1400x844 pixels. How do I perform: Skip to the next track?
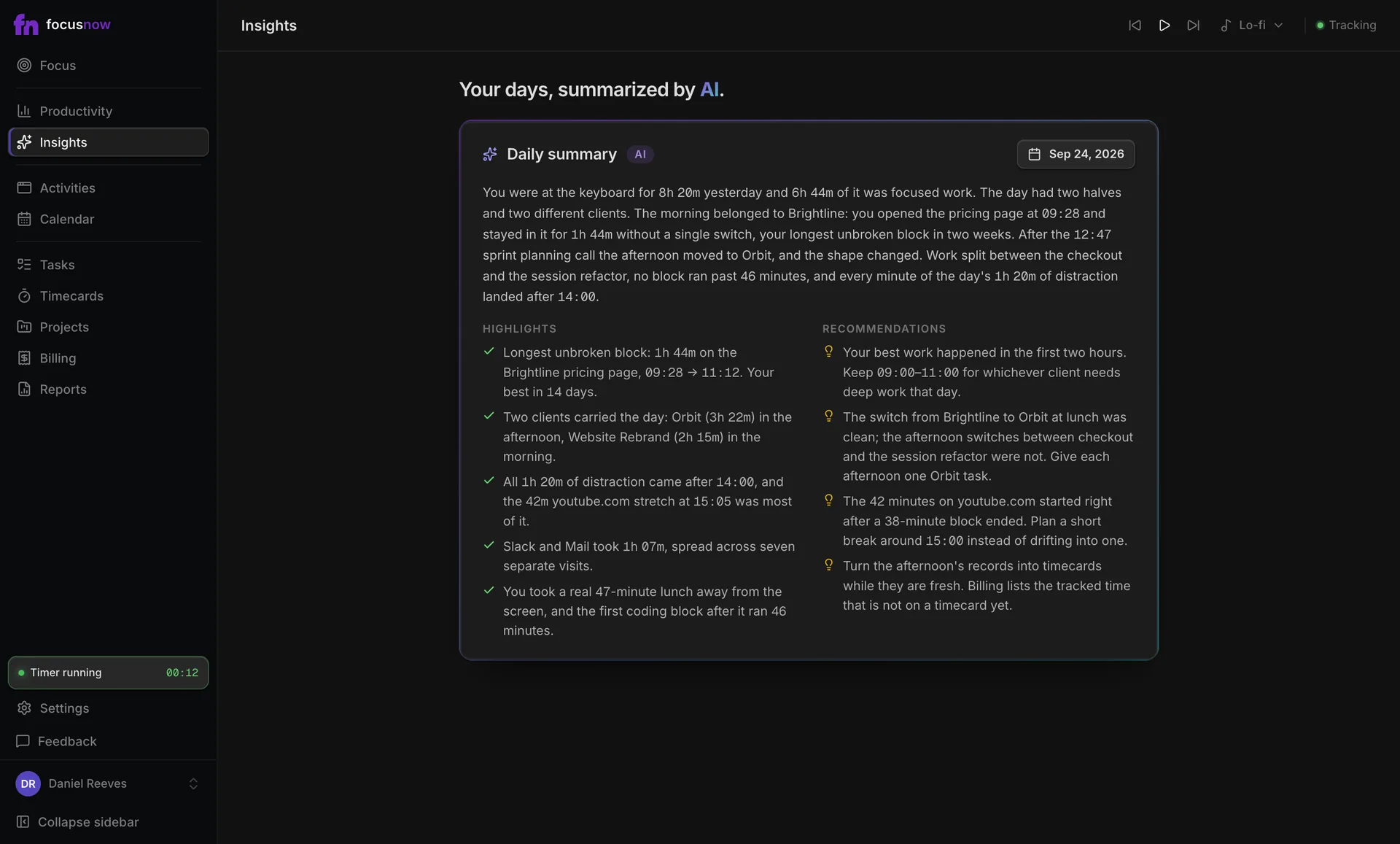1193,26
